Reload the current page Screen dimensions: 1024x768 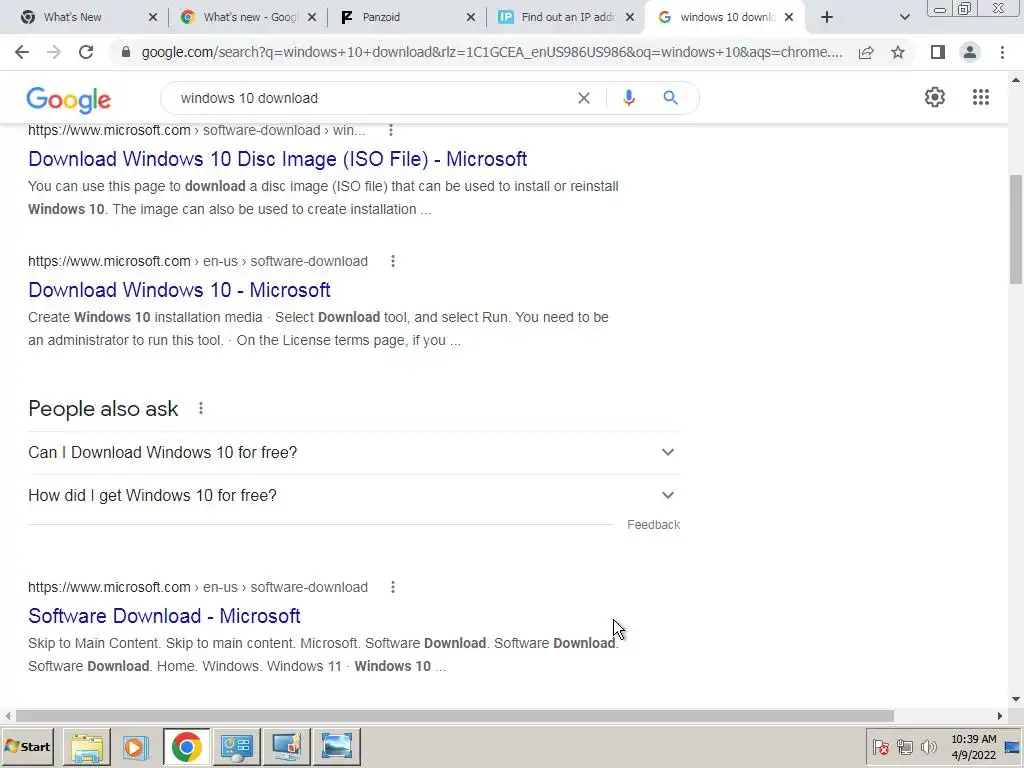(x=86, y=52)
